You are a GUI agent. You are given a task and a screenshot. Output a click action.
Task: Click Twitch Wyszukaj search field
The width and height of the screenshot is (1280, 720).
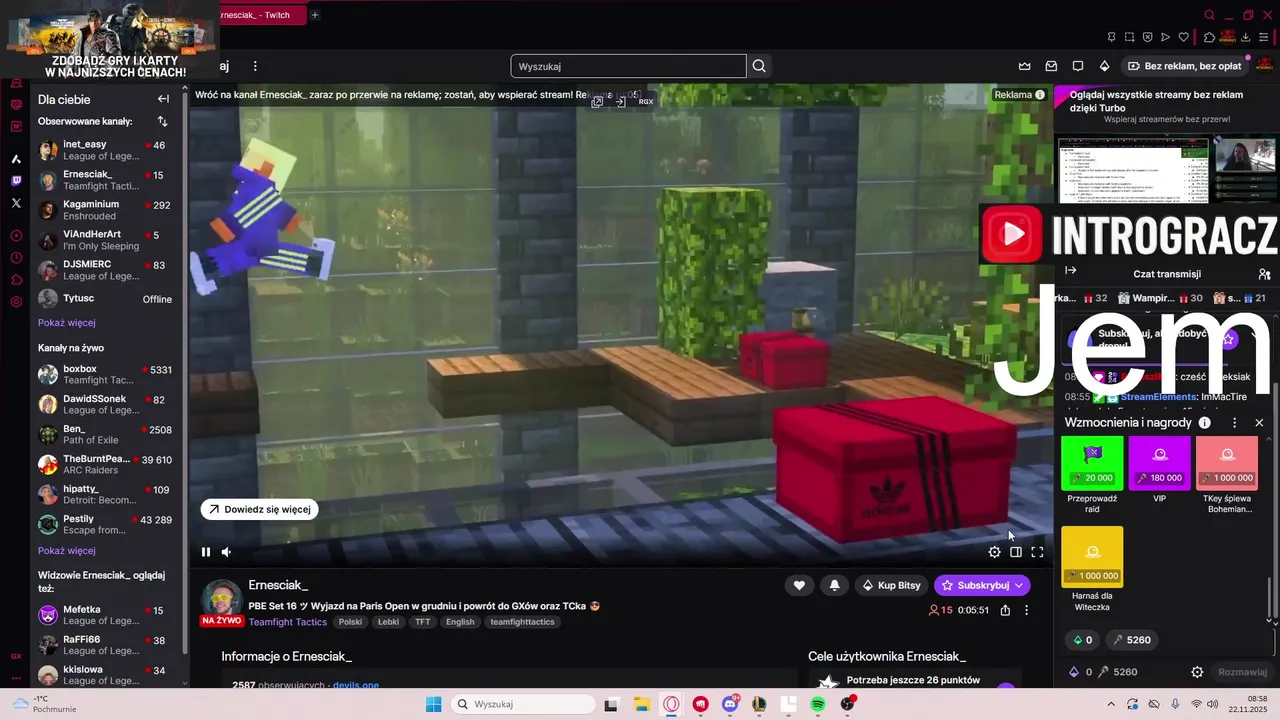click(x=629, y=66)
